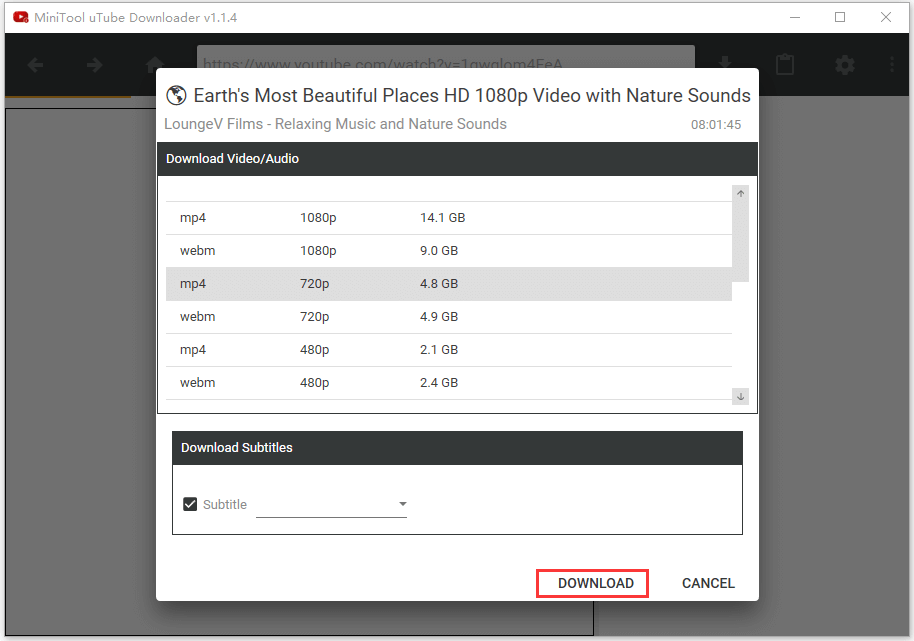Go to the home icon in toolbar

coord(154,64)
